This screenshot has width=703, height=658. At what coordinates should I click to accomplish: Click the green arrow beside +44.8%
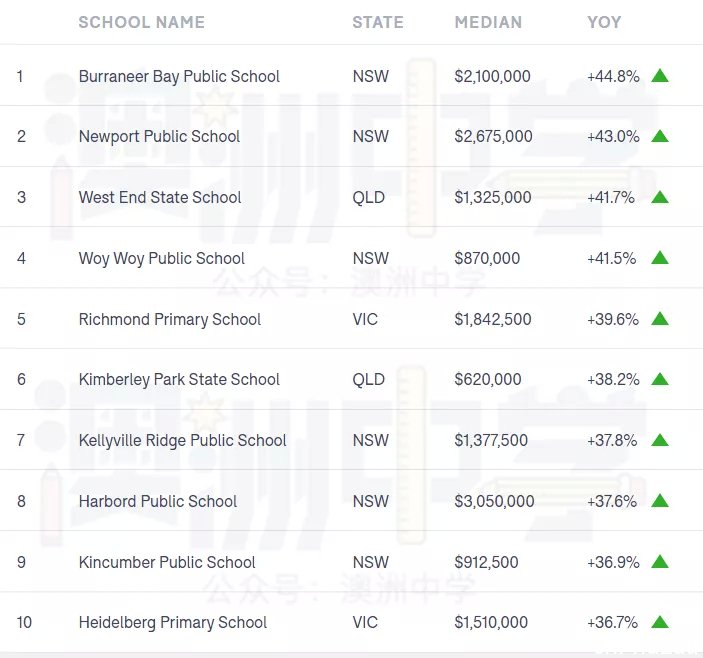(x=660, y=76)
